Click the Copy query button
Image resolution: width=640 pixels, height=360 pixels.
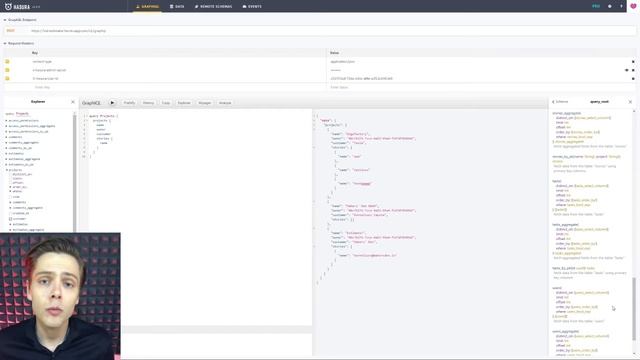(166, 103)
